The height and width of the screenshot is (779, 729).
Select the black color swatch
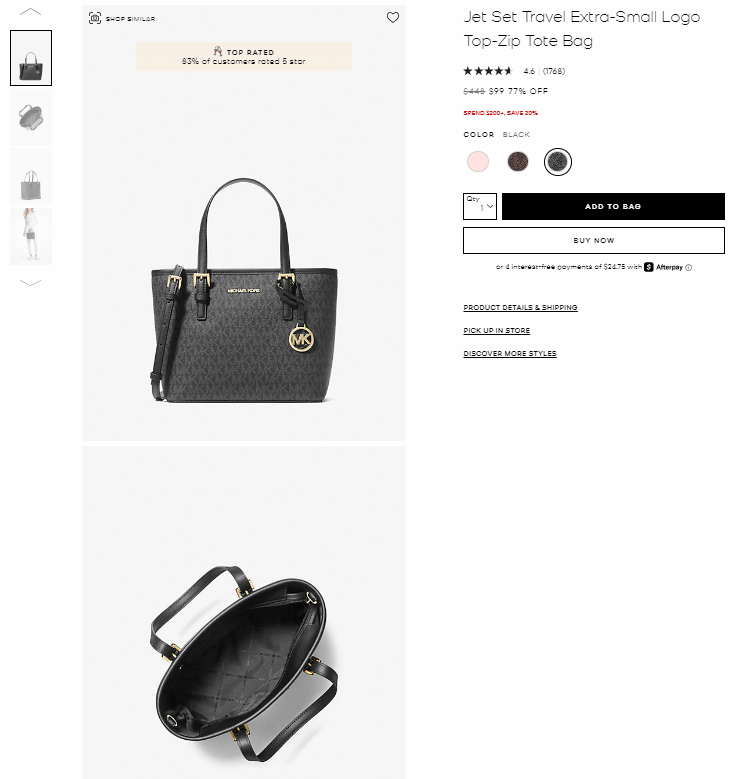click(x=558, y=161)
